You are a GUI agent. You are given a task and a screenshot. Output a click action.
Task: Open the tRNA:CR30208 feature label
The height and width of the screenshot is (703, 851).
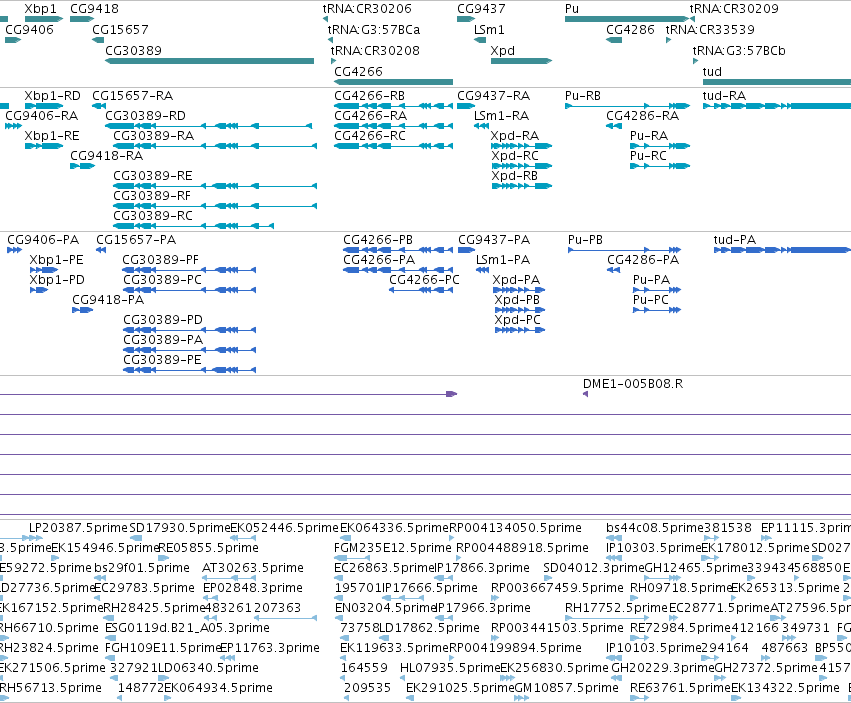pyautogui.click(x=375, y=50)
